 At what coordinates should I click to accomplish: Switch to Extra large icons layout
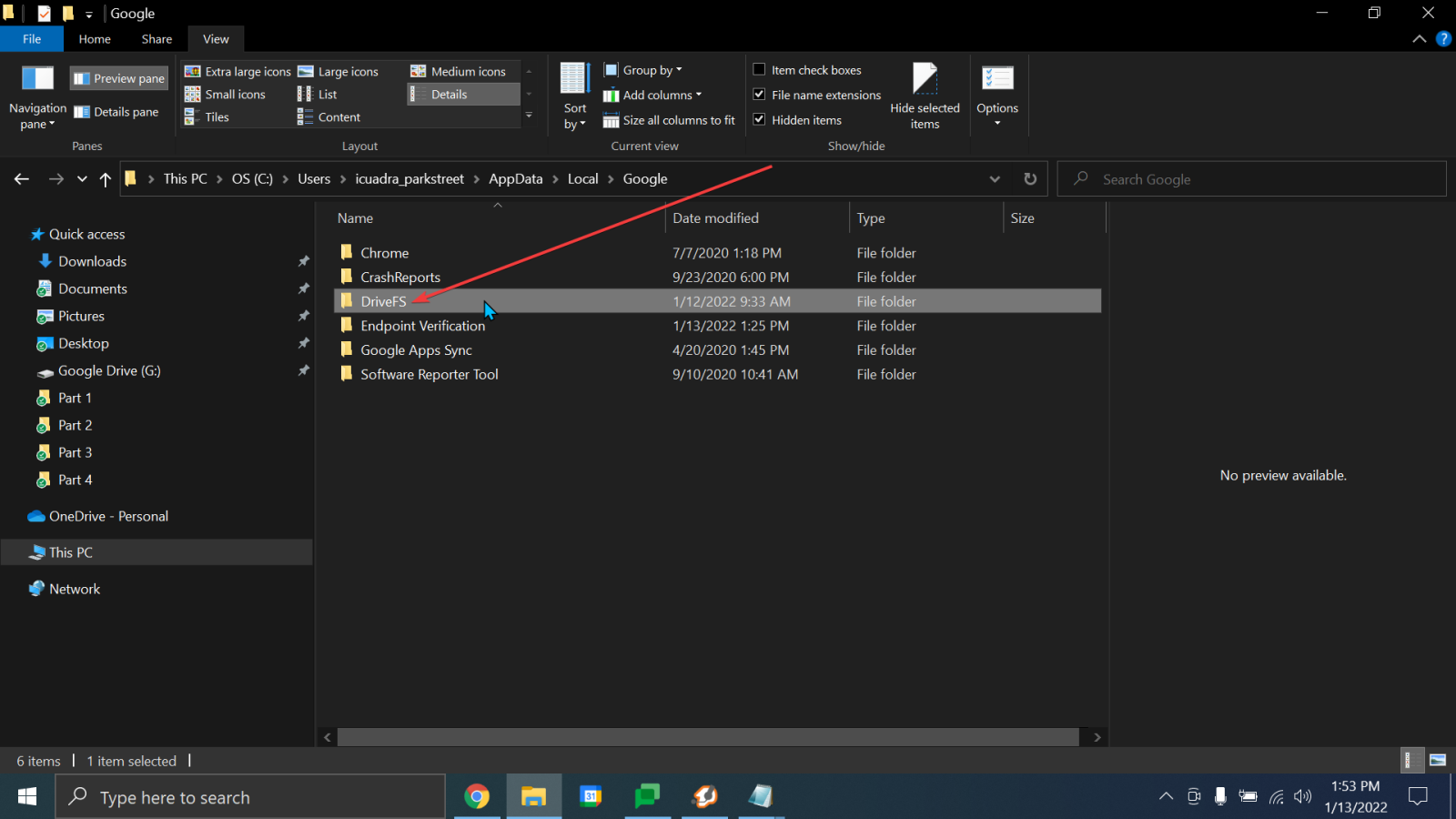(x=238, y=71)
